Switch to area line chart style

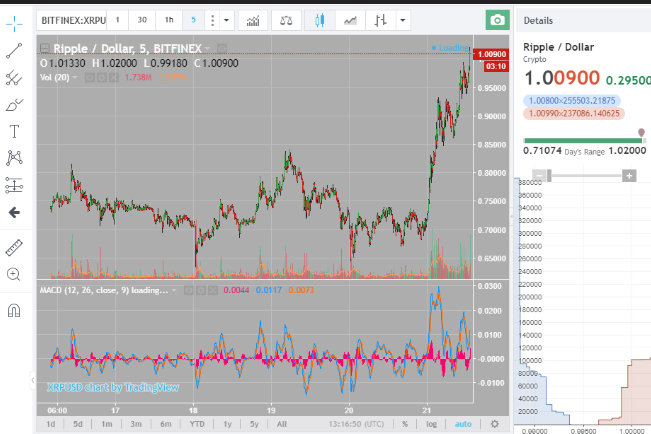350,20
